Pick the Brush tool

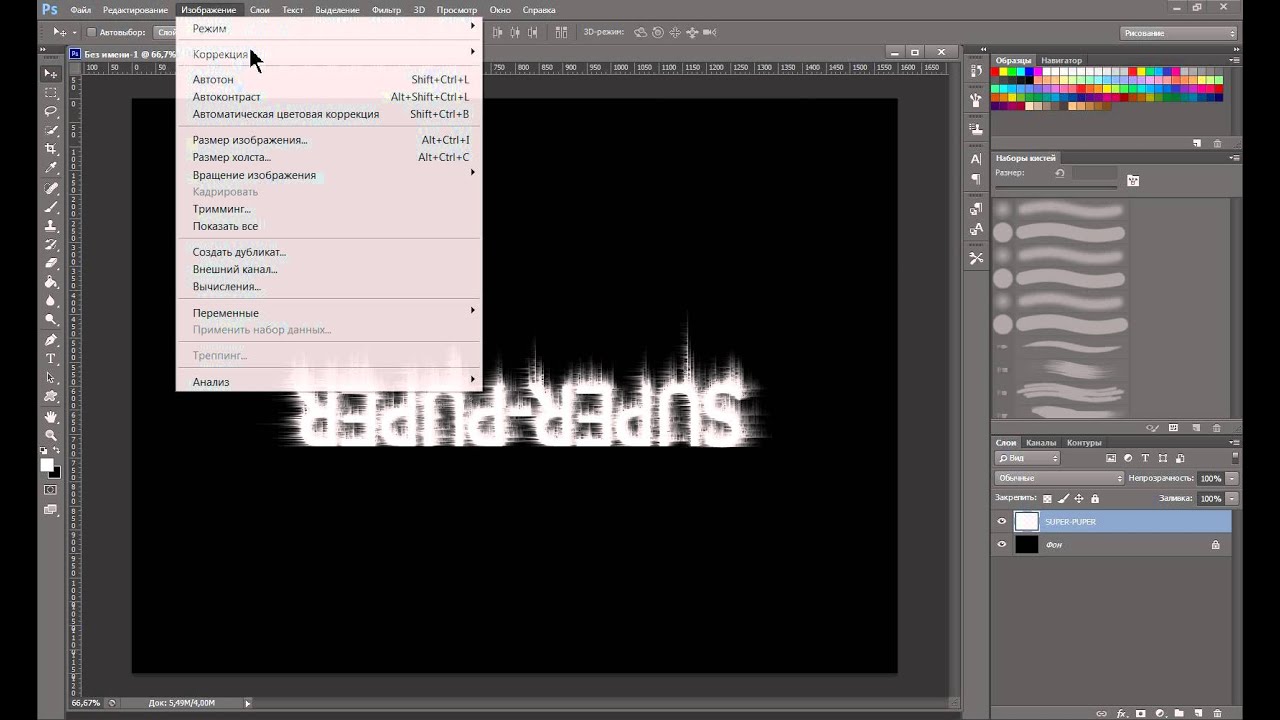[x=51, y=207]
